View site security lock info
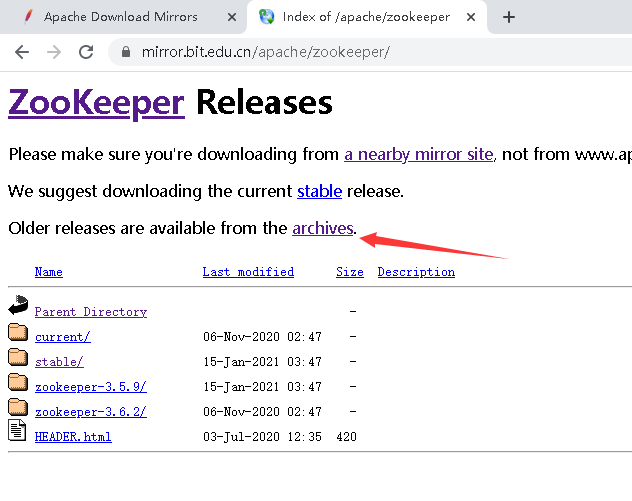This screenshot has height=501, width=632. [126, 52]
